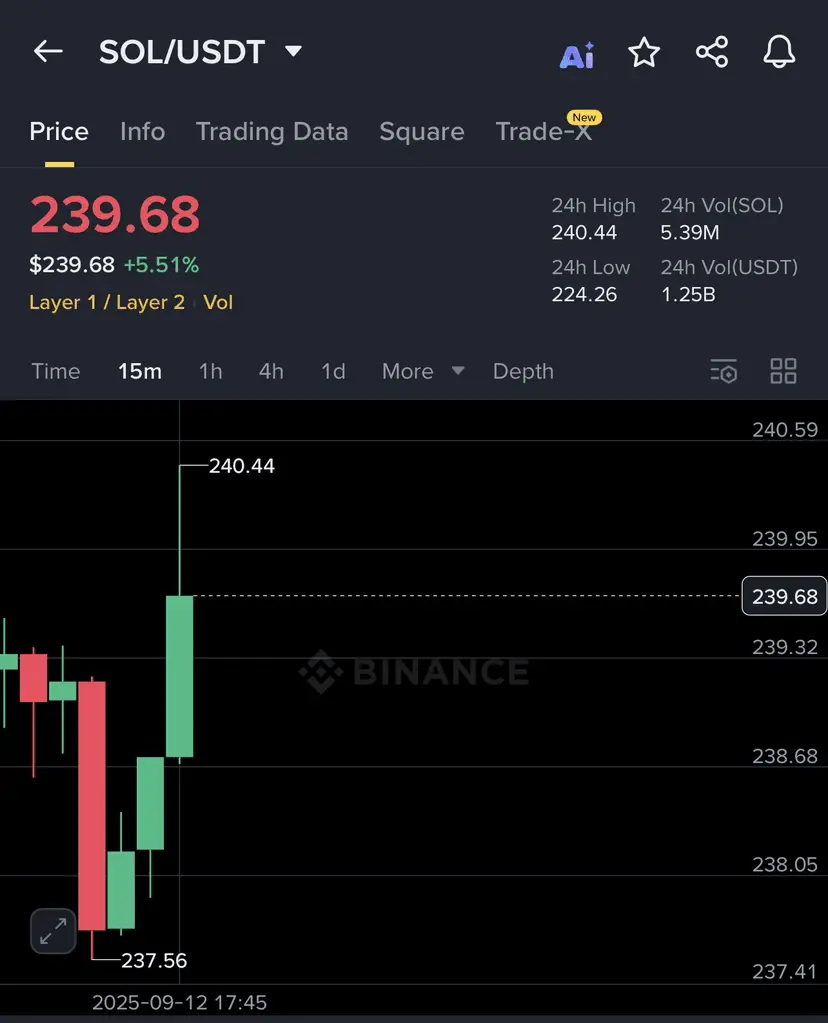828x1023 pixels.
Task: Tap the Layer 1 / Layer 2 tag
Action: tap(107, 303)
